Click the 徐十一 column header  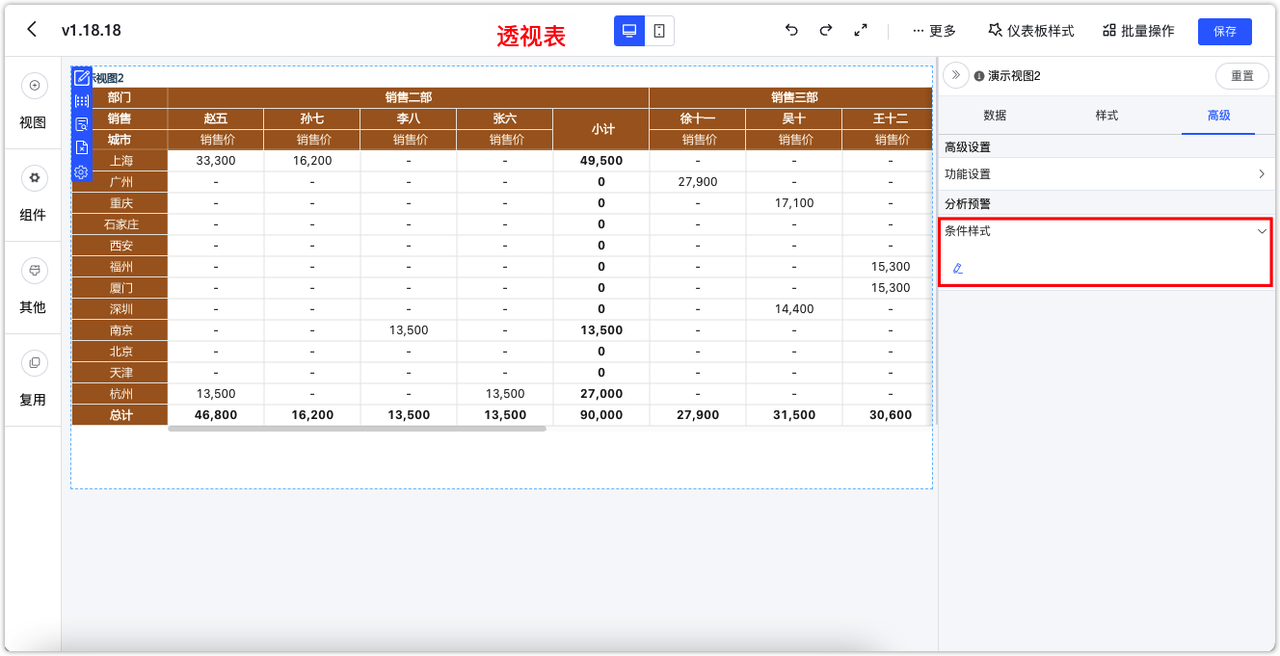pyautogui.click(x=698, y=118)
